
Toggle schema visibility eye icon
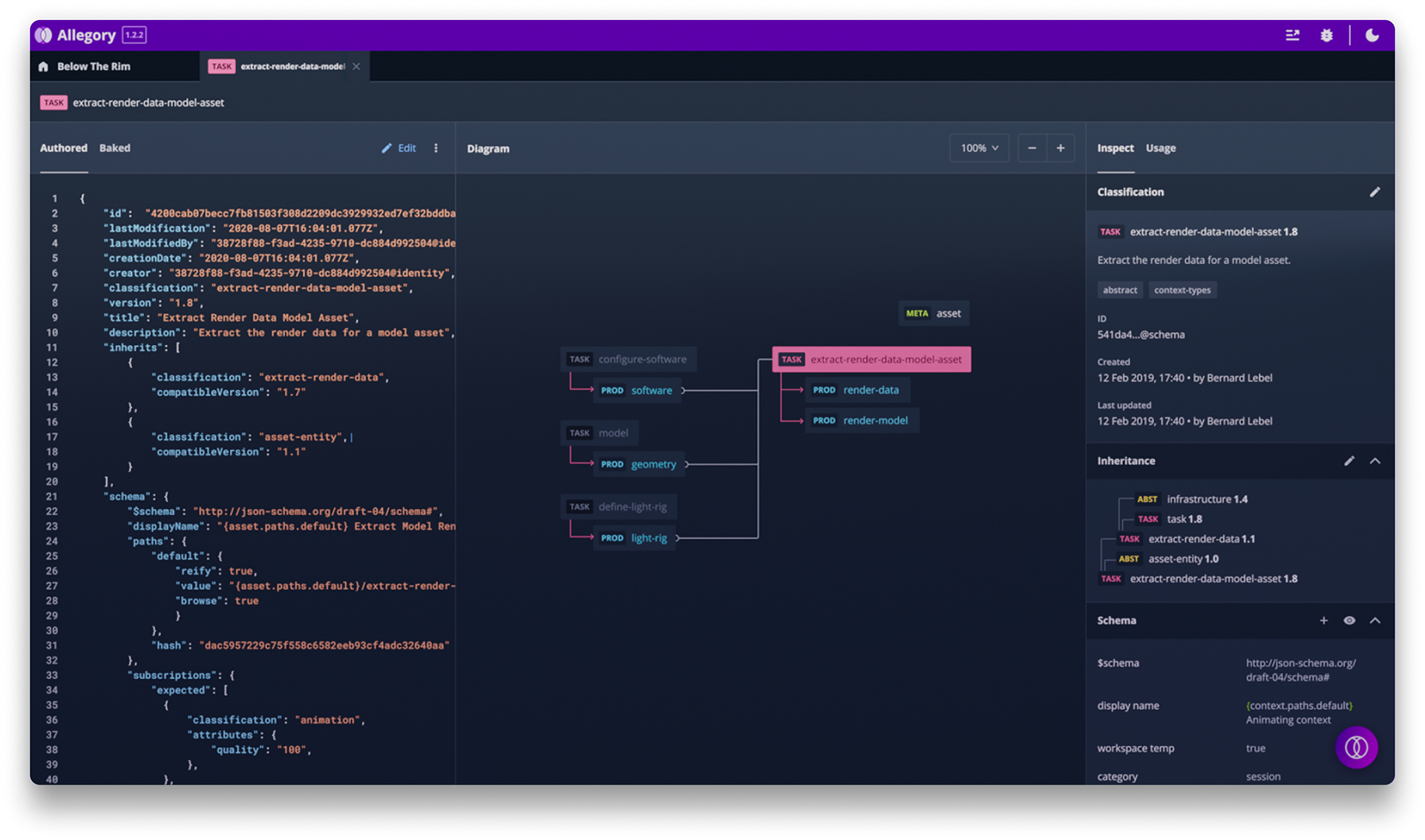[1349, 620]
